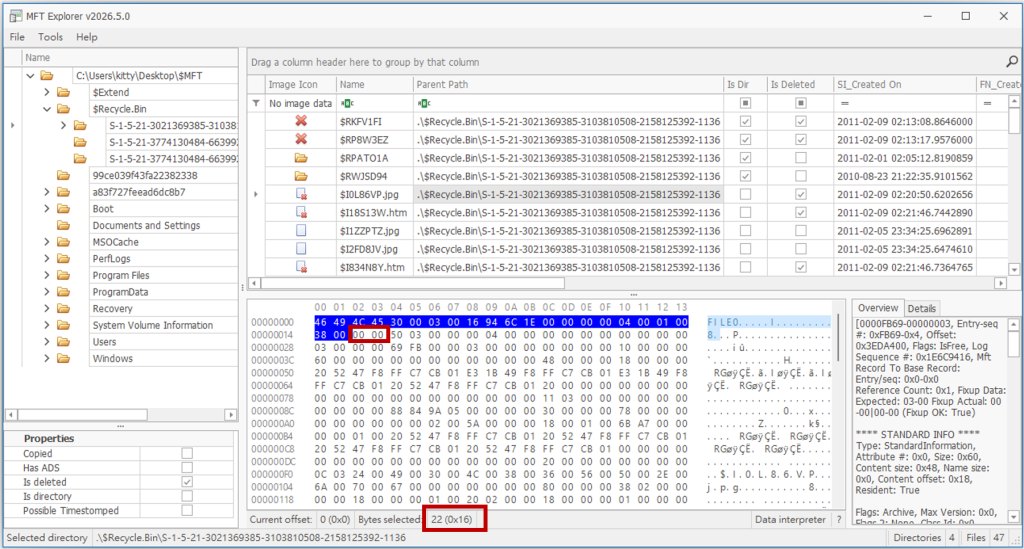
Task: Click file icon for $I2FD8JV.jpg row
Action: pos(301,249)
